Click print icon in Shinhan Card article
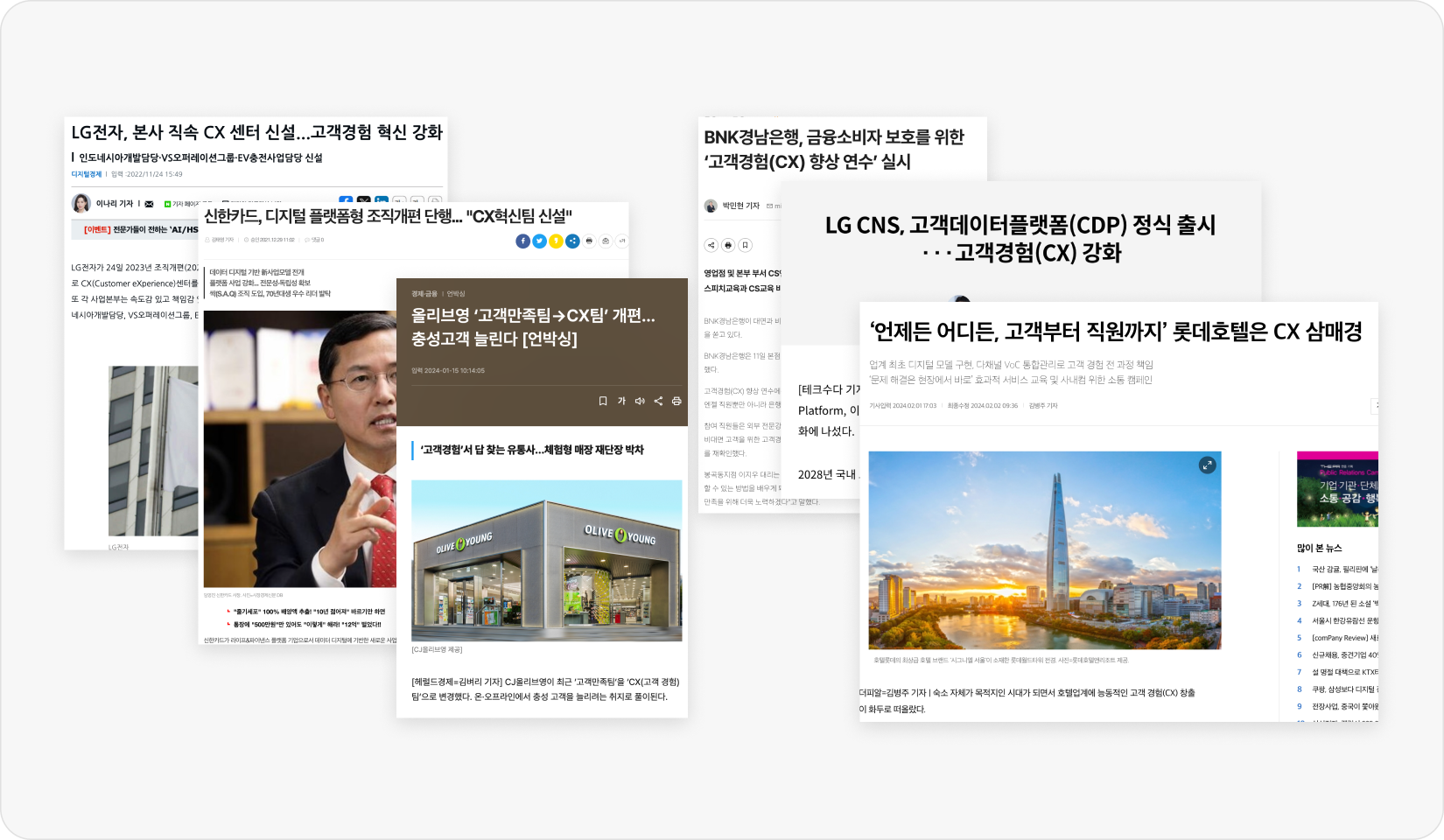This screenshot has height=840, width=1444. (589, 241)
